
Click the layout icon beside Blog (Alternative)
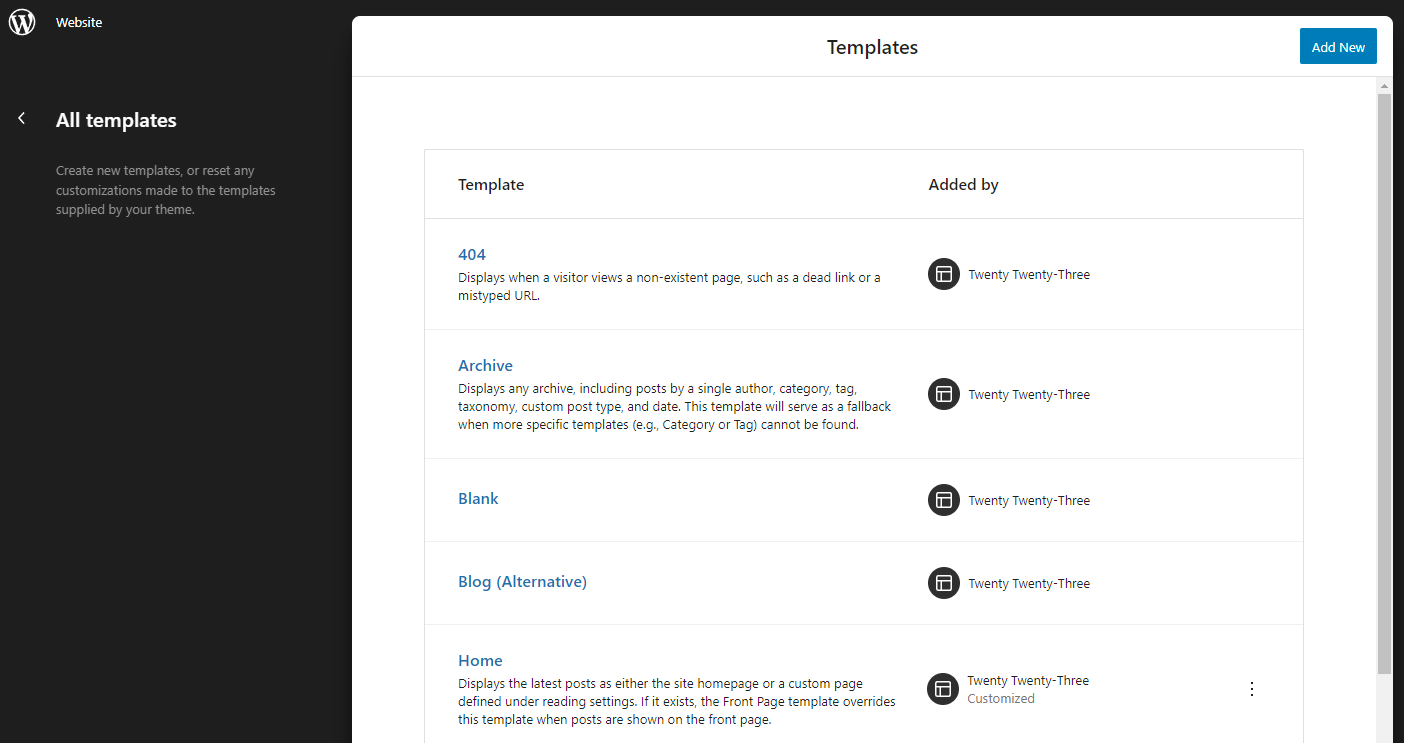coord(943,583)
